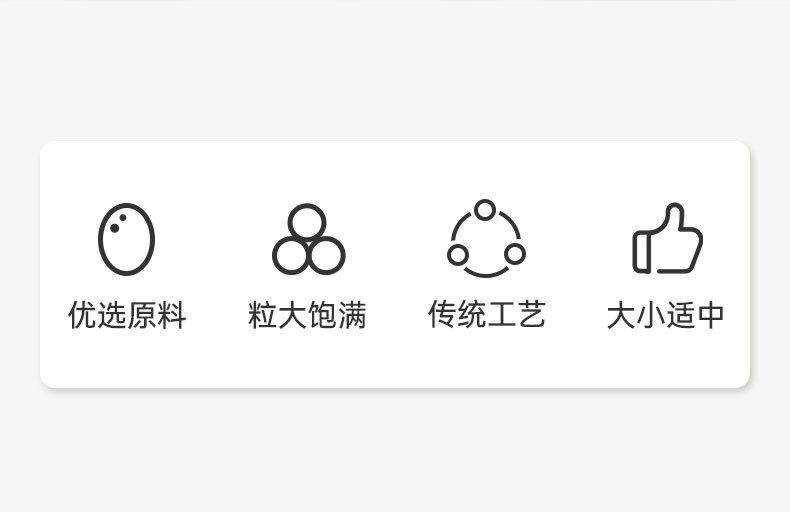Tap the 大小适中 label
The image size is (790, 512).
666,315
